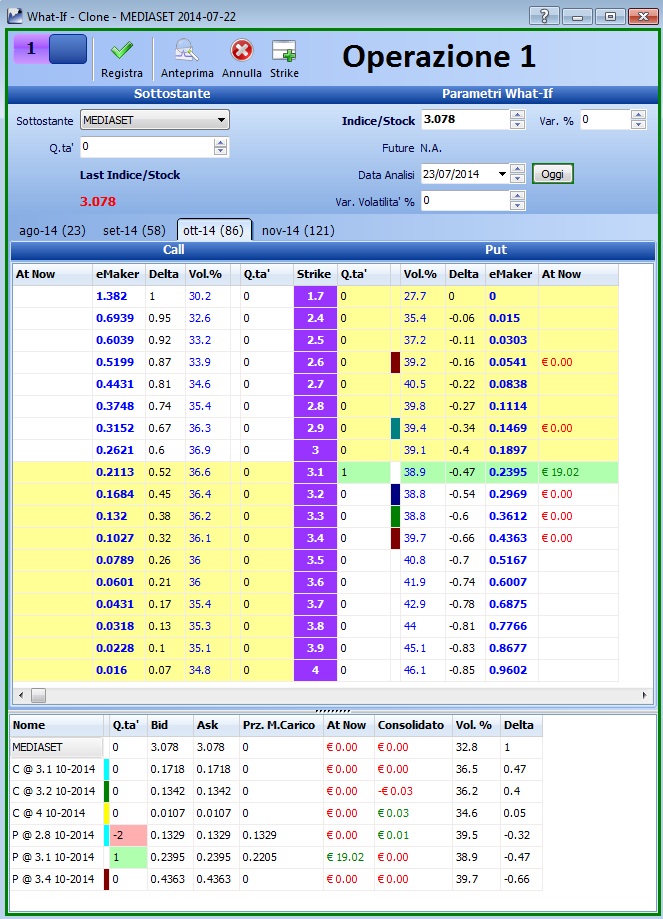Click the What-If window title bar icon

tap(14, 16)
